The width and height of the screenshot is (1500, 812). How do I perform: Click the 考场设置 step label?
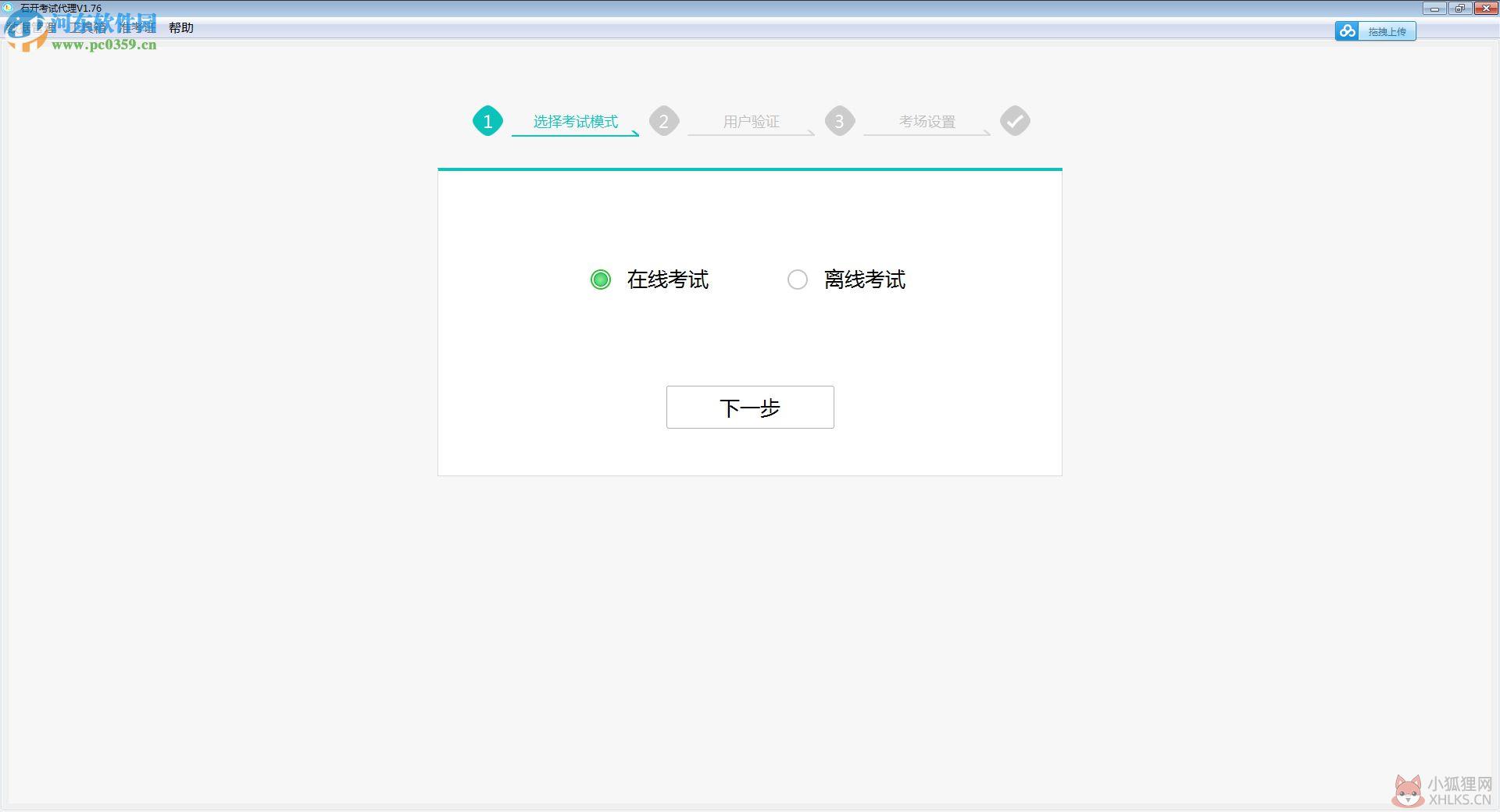click(927, 122)
